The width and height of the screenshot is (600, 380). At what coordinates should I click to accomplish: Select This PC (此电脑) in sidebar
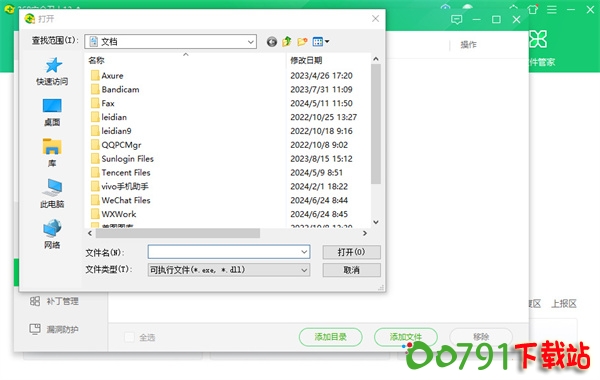[x=52, y=194]
